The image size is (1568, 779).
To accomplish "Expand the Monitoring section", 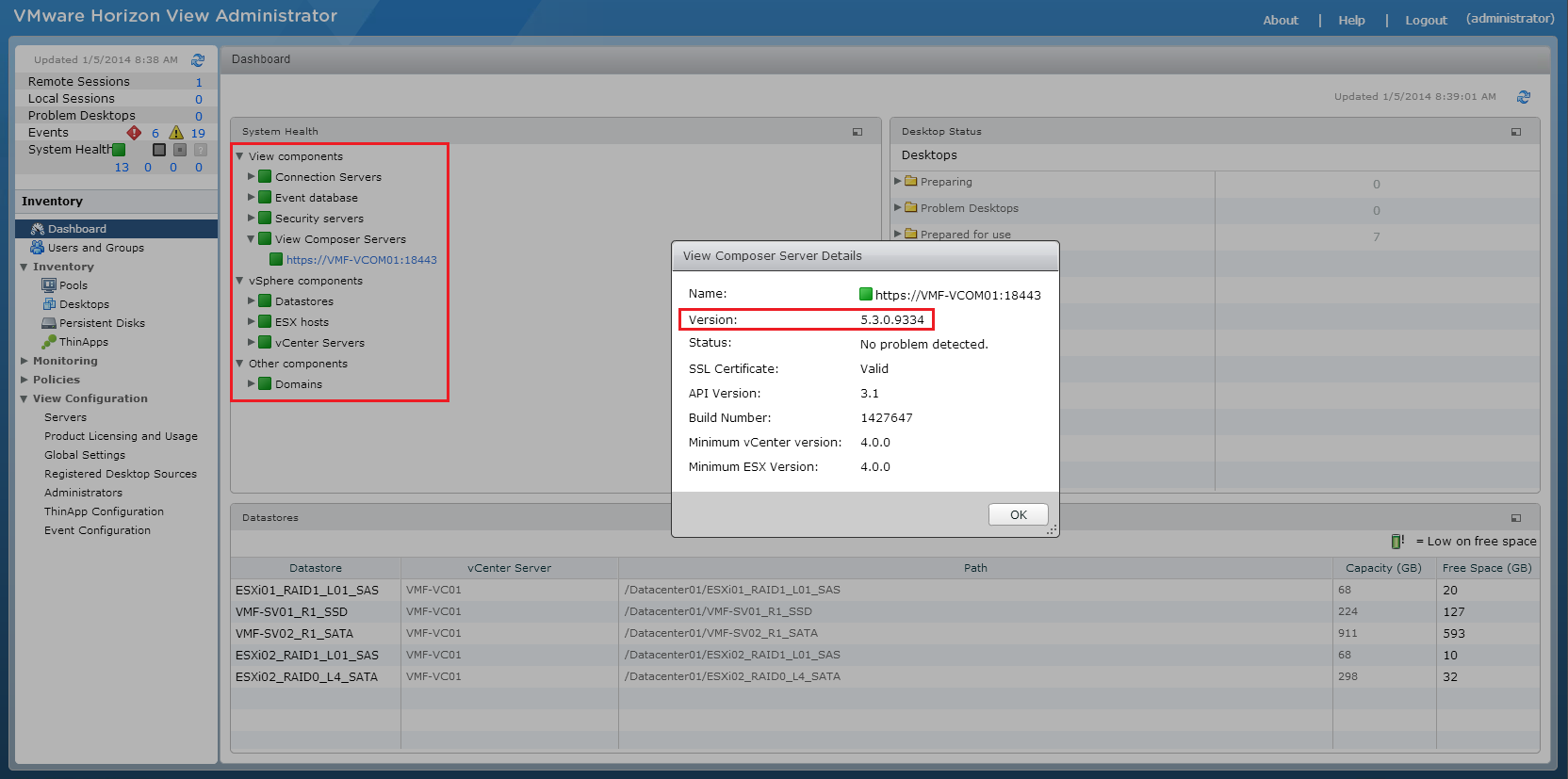I will [x=24, y=361].
